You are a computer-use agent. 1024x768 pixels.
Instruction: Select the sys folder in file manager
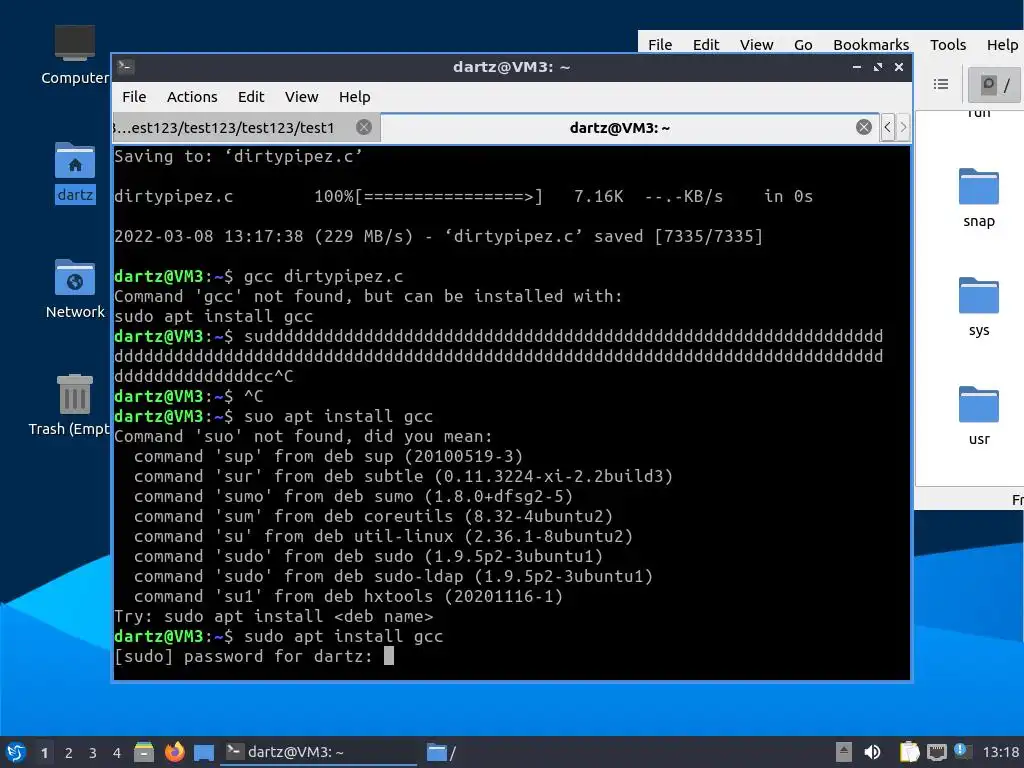pos(978,307)
